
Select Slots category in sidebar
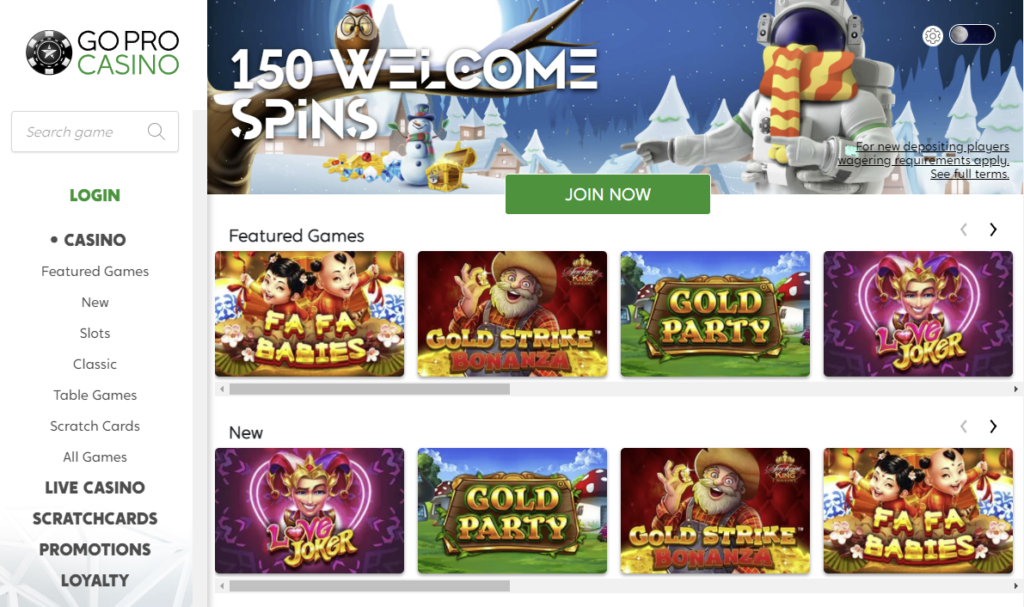tap(95, 333)
